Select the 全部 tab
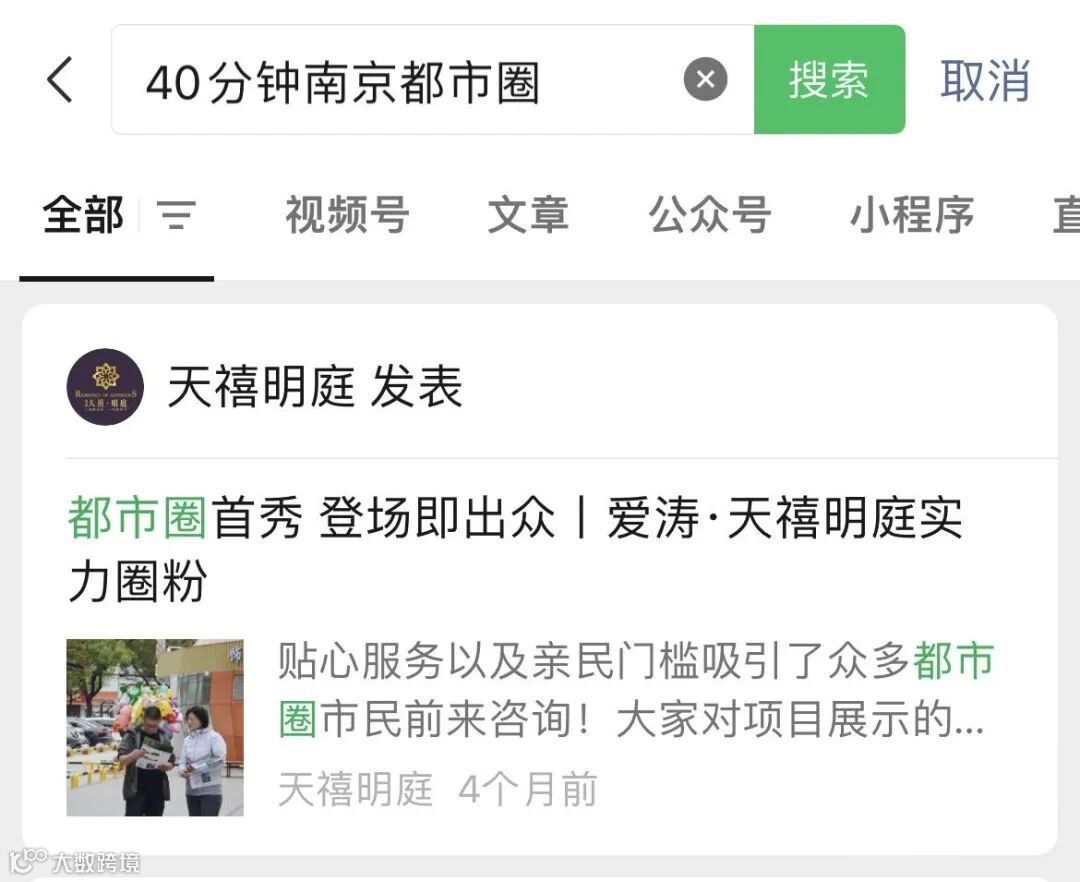Viewport: 1080px width, 882px height. [x=83, y=215]
